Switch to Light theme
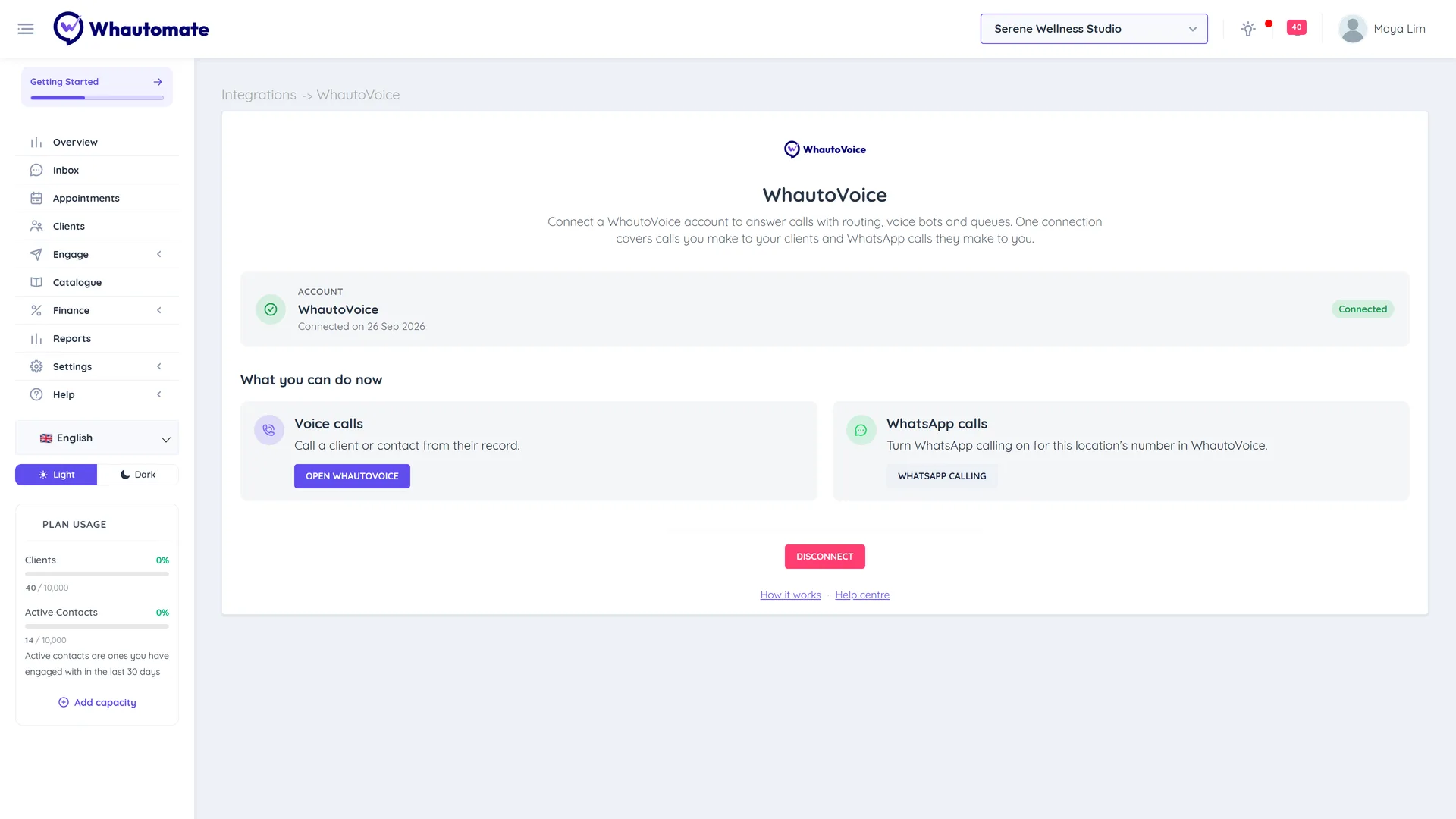1456x819 pixels. [x=56, y=475]
